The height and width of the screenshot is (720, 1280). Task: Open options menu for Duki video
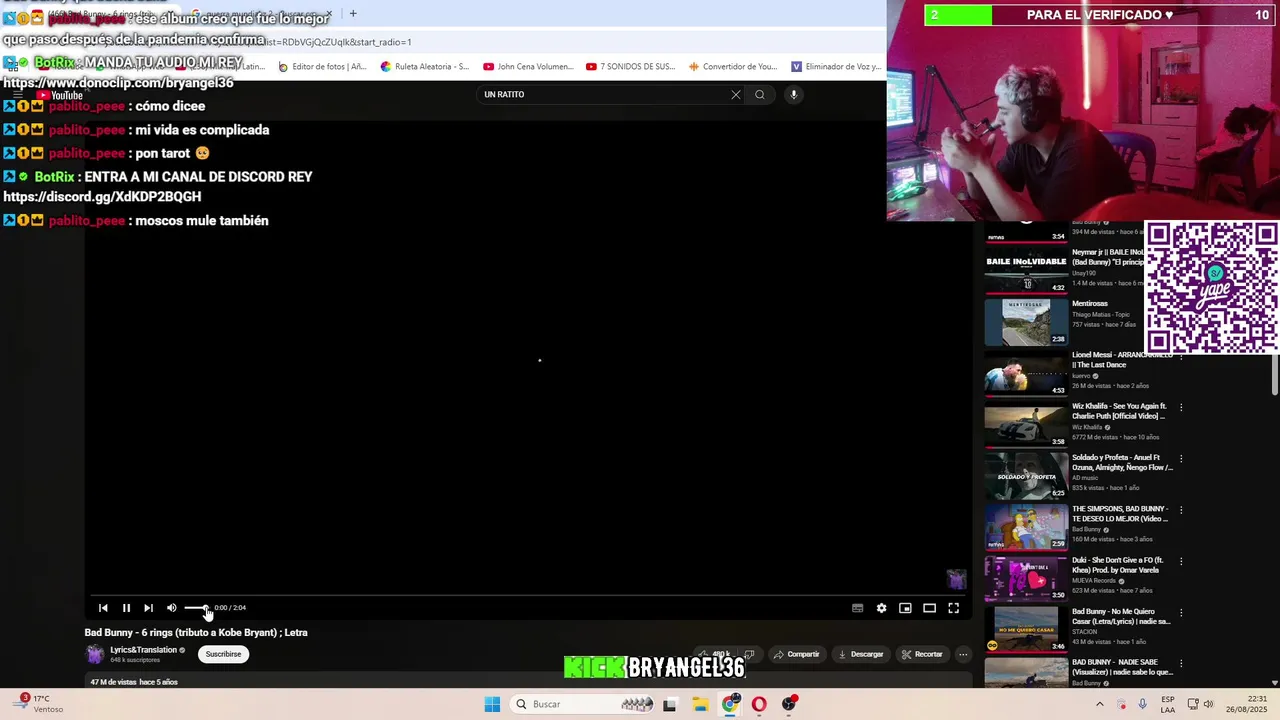(1181, 560)
